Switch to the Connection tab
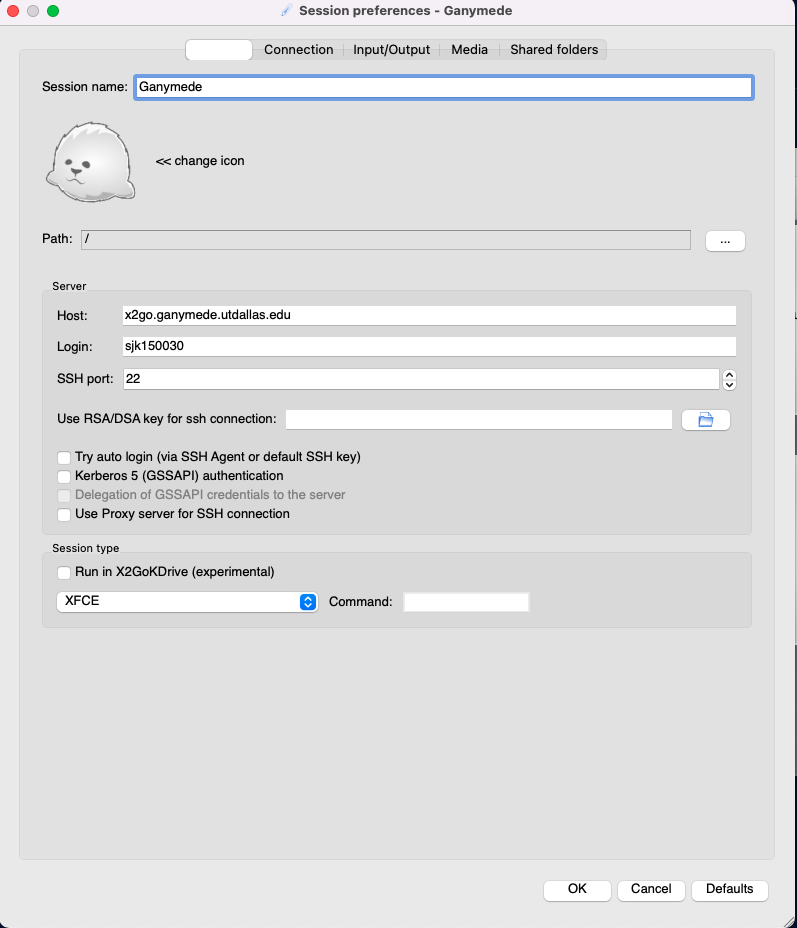Screen dimensions: 797x928 (x=298, y=50)
